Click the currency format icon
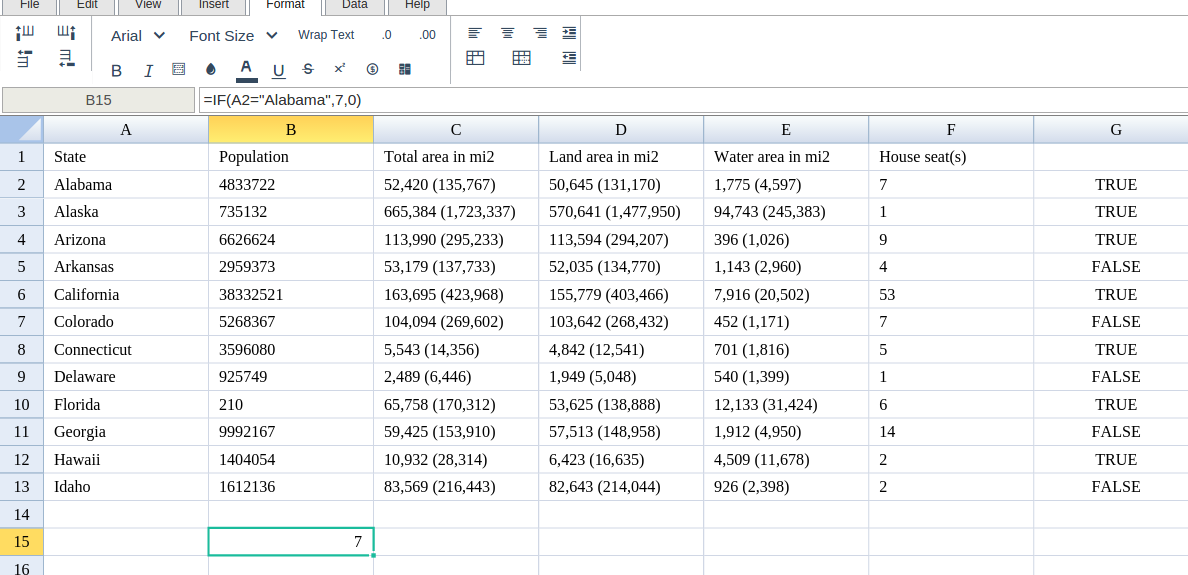 pos(372,69)
